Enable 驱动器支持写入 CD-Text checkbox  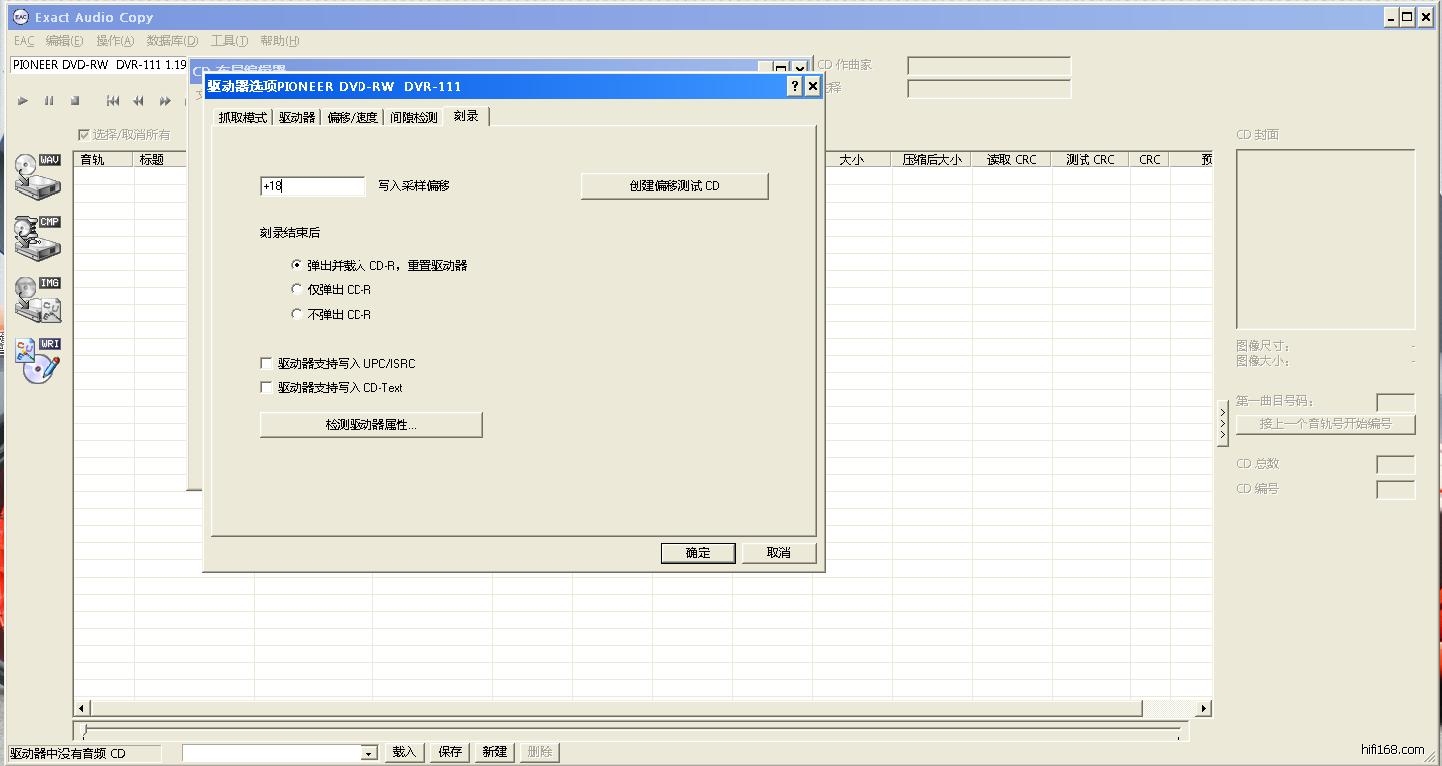(x=267, y=388)
